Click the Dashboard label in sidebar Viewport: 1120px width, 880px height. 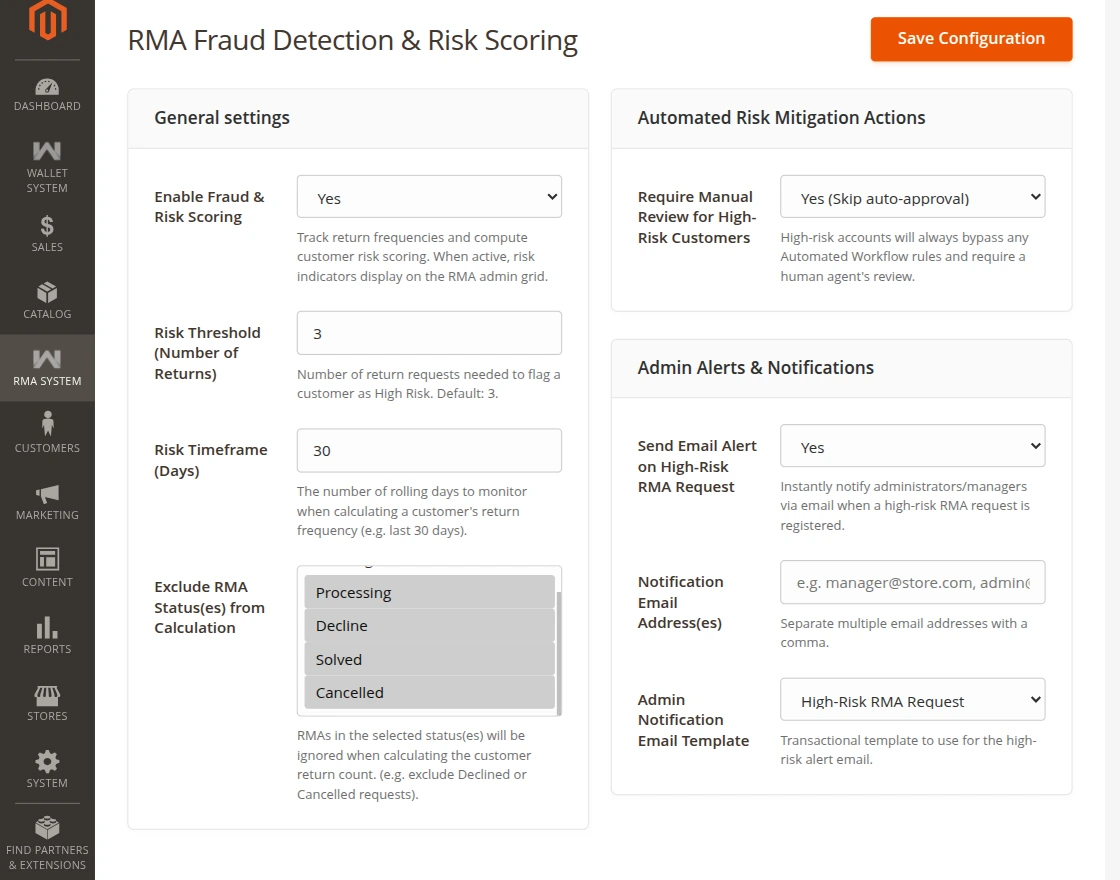point(47,106)
